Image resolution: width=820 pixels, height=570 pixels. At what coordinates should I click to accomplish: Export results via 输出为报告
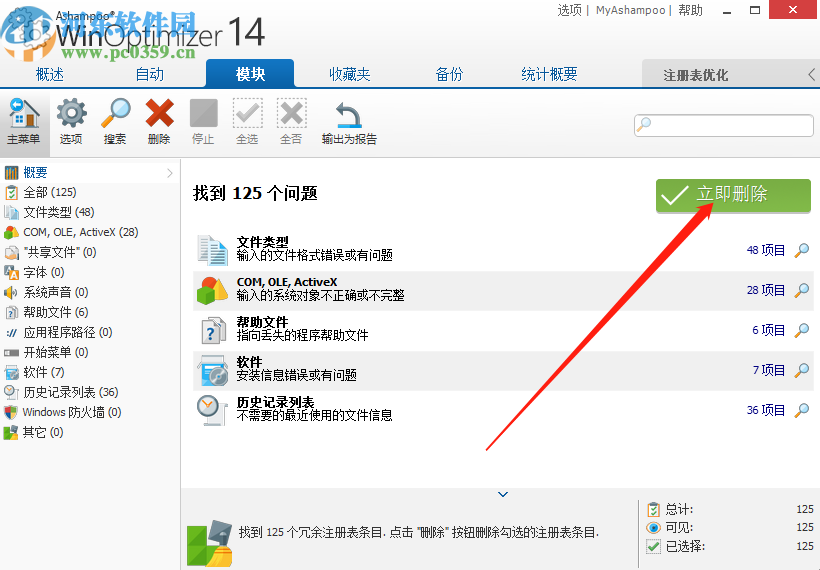pyautogui.click(x=349, y=122)
